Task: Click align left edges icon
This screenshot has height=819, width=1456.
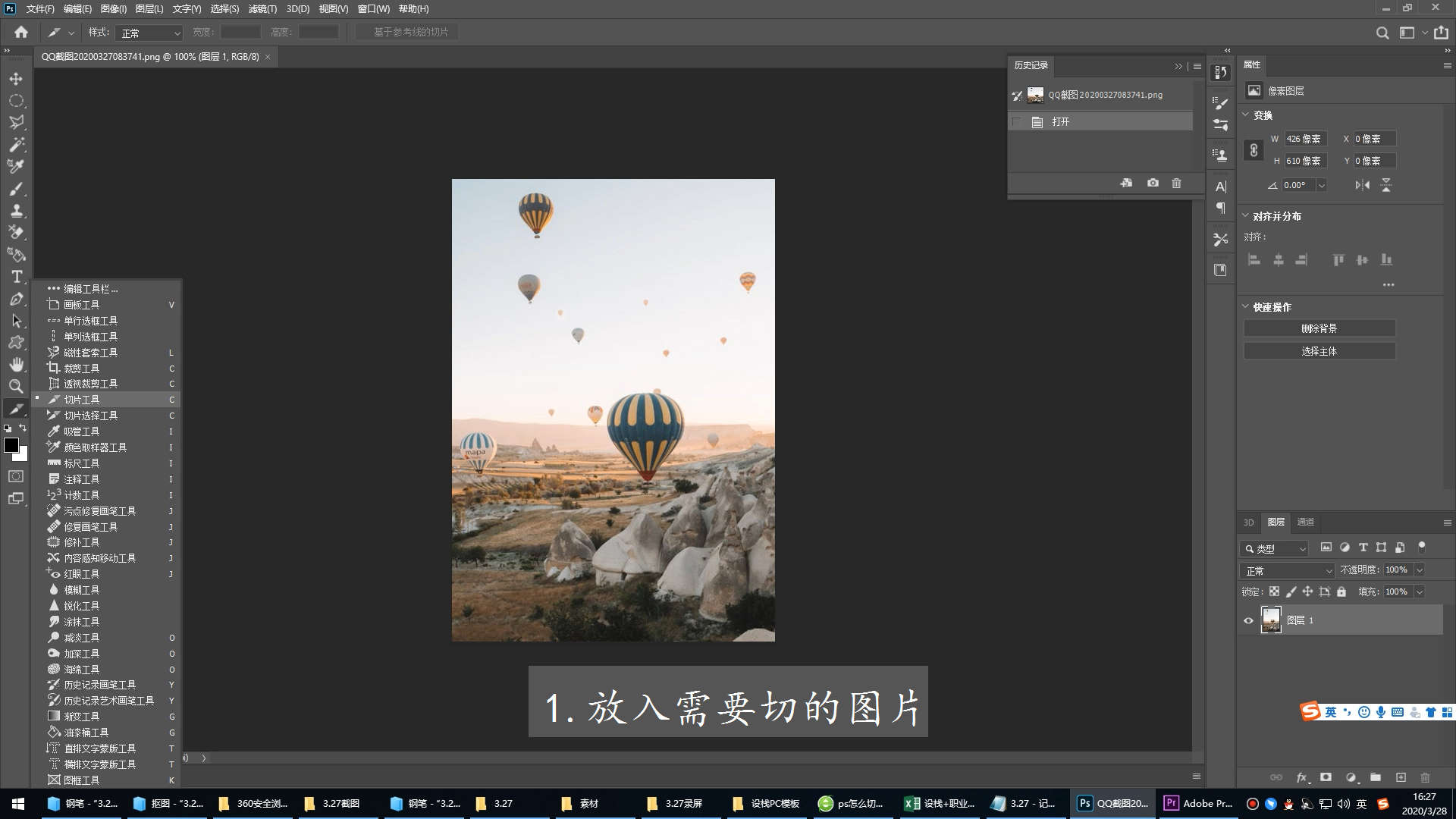Action: click(x=1254, y=259)
